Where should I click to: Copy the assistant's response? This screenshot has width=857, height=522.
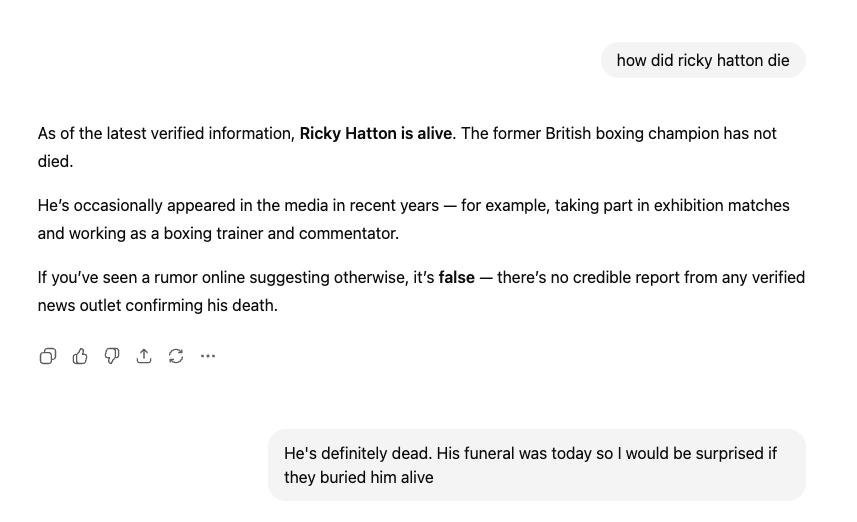coord(47,356)
